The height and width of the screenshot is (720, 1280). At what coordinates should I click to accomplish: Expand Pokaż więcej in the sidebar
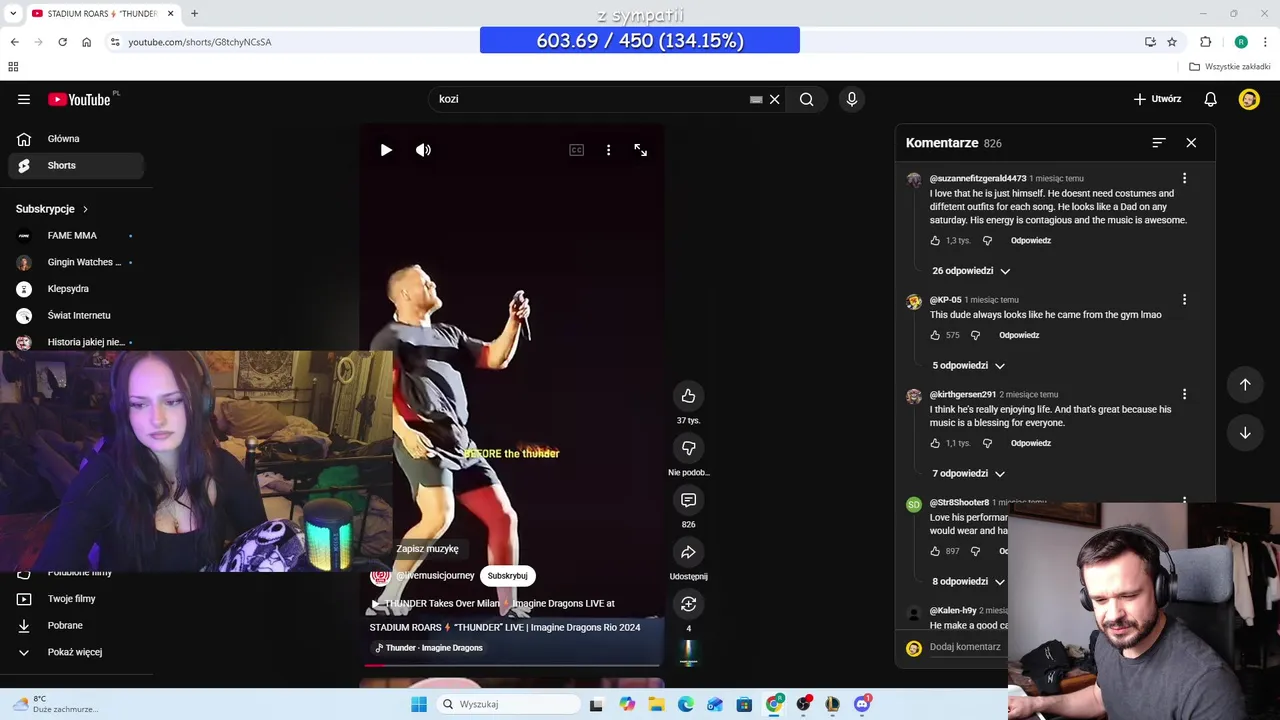pyautogui.click(x=76, y=652)
